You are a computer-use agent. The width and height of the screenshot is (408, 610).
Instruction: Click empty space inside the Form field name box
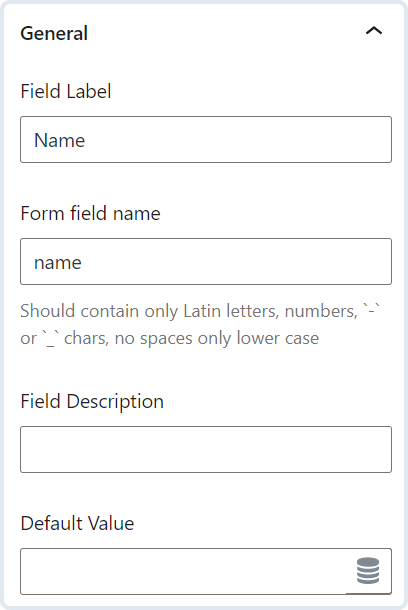(x=237, y=261)
